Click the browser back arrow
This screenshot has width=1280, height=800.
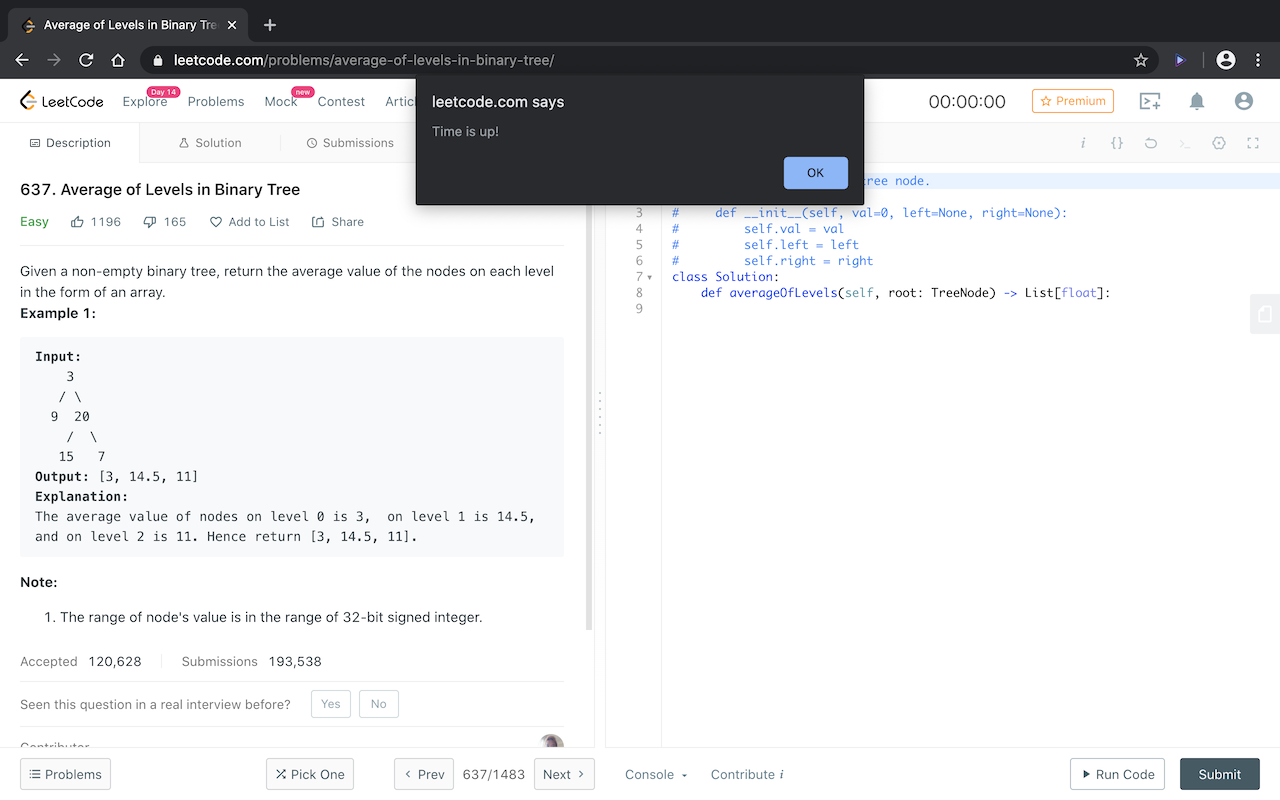[x=22, y=60]
